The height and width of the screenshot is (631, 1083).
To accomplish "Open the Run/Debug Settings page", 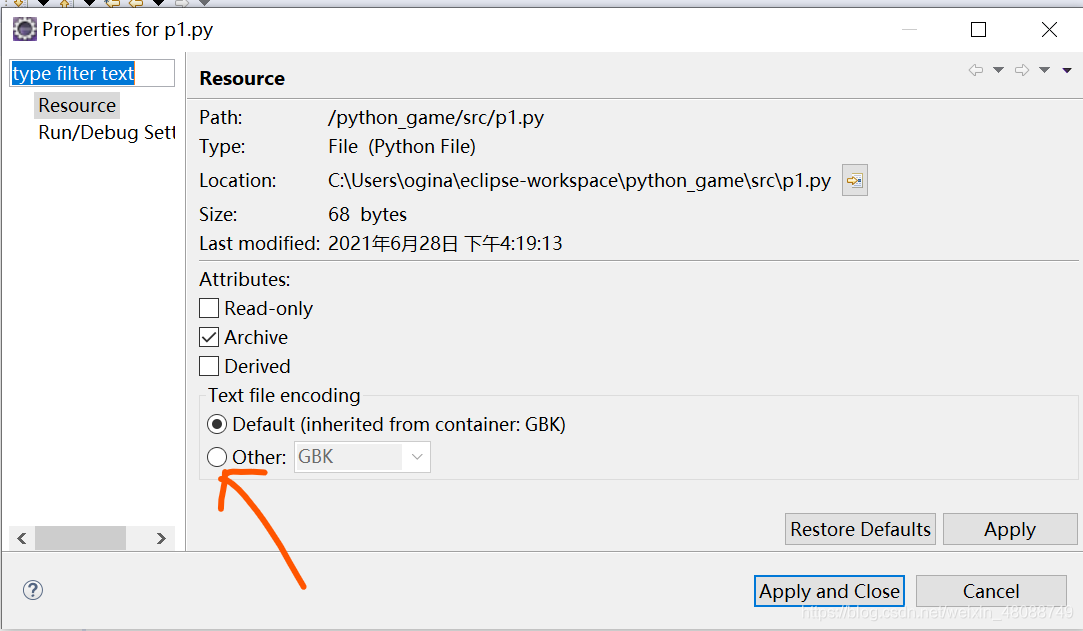I will pos(105,133).
